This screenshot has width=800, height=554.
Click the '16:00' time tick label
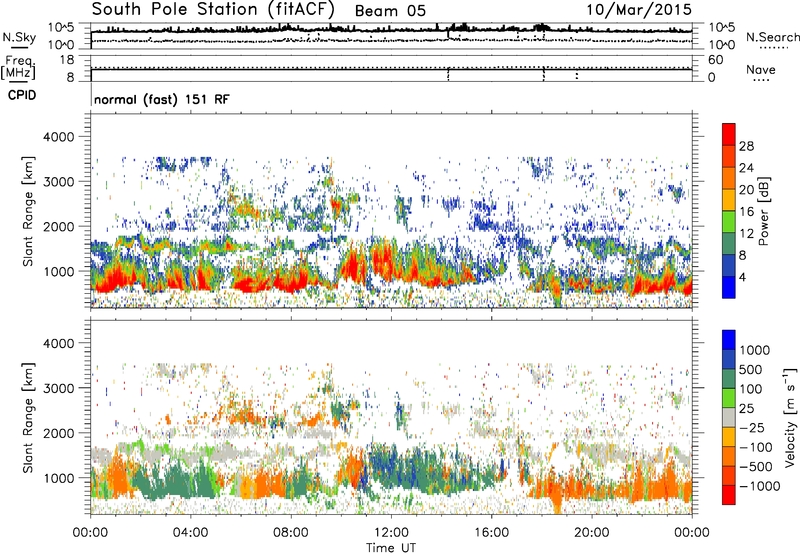click(491, 533)
